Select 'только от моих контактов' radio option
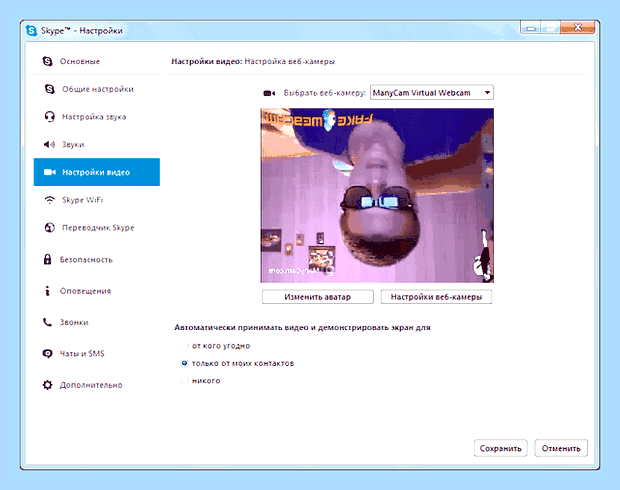 point(184,363)
